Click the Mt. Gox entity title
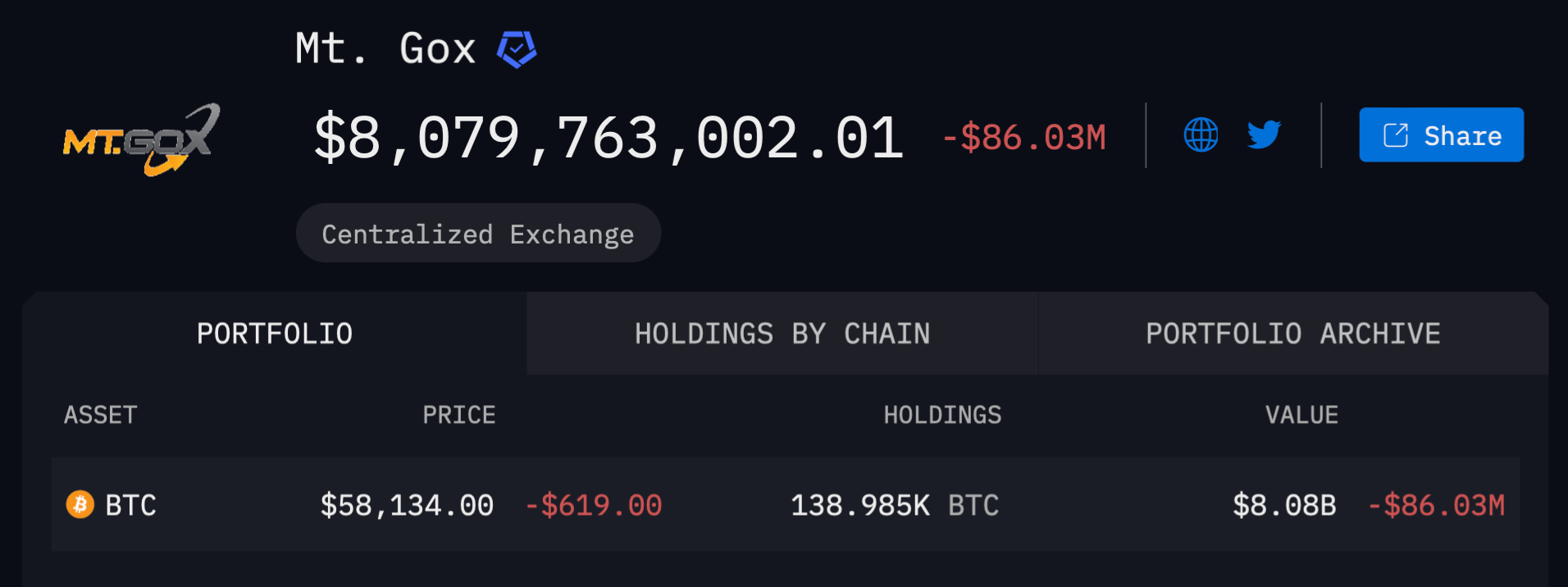1568x587 pixels. 385,48
